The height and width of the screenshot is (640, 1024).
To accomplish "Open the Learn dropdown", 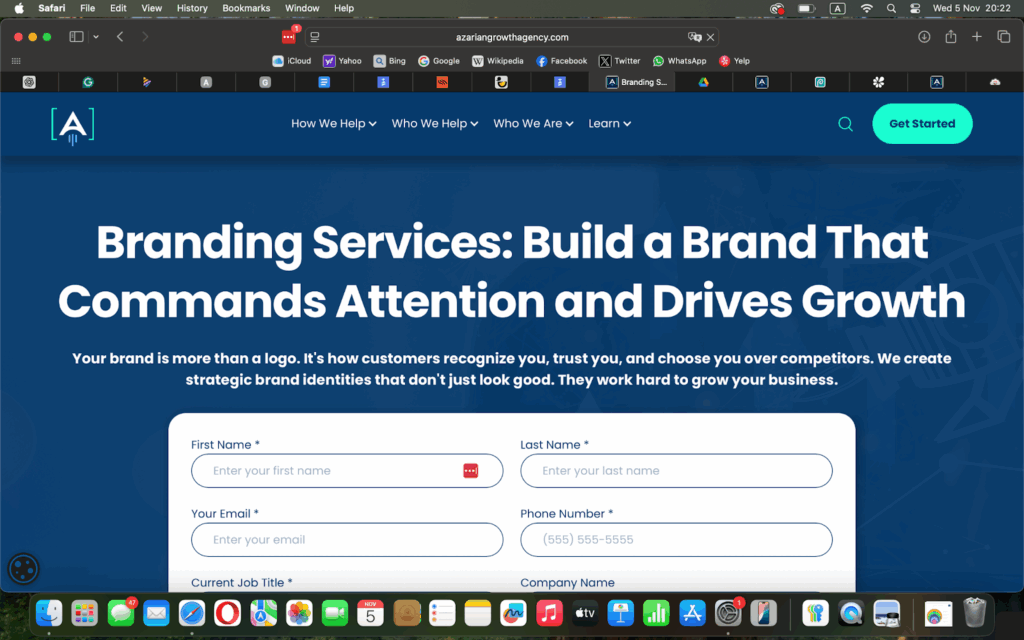I will [609, 123].
